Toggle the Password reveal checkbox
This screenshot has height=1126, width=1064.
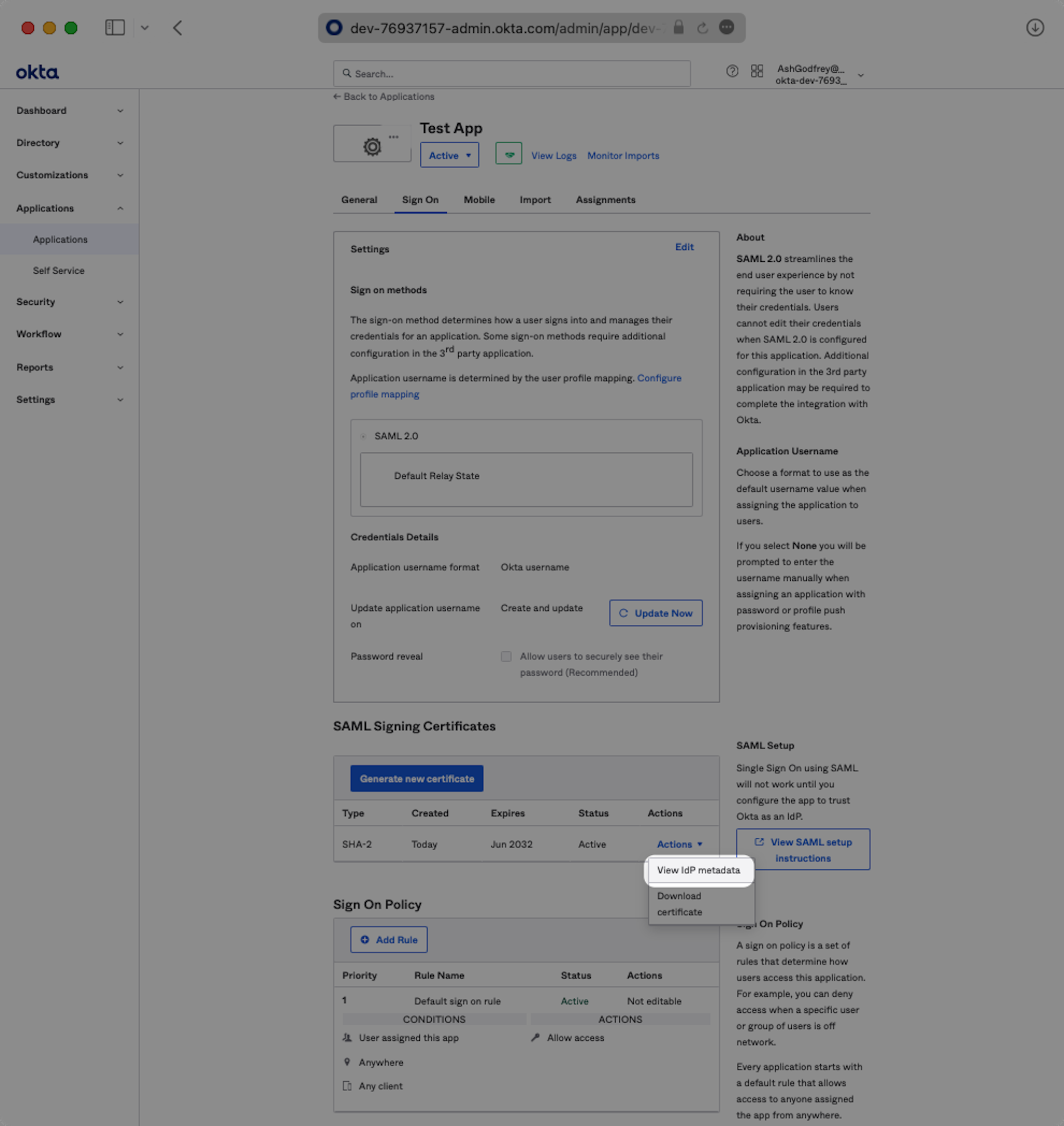506,656
